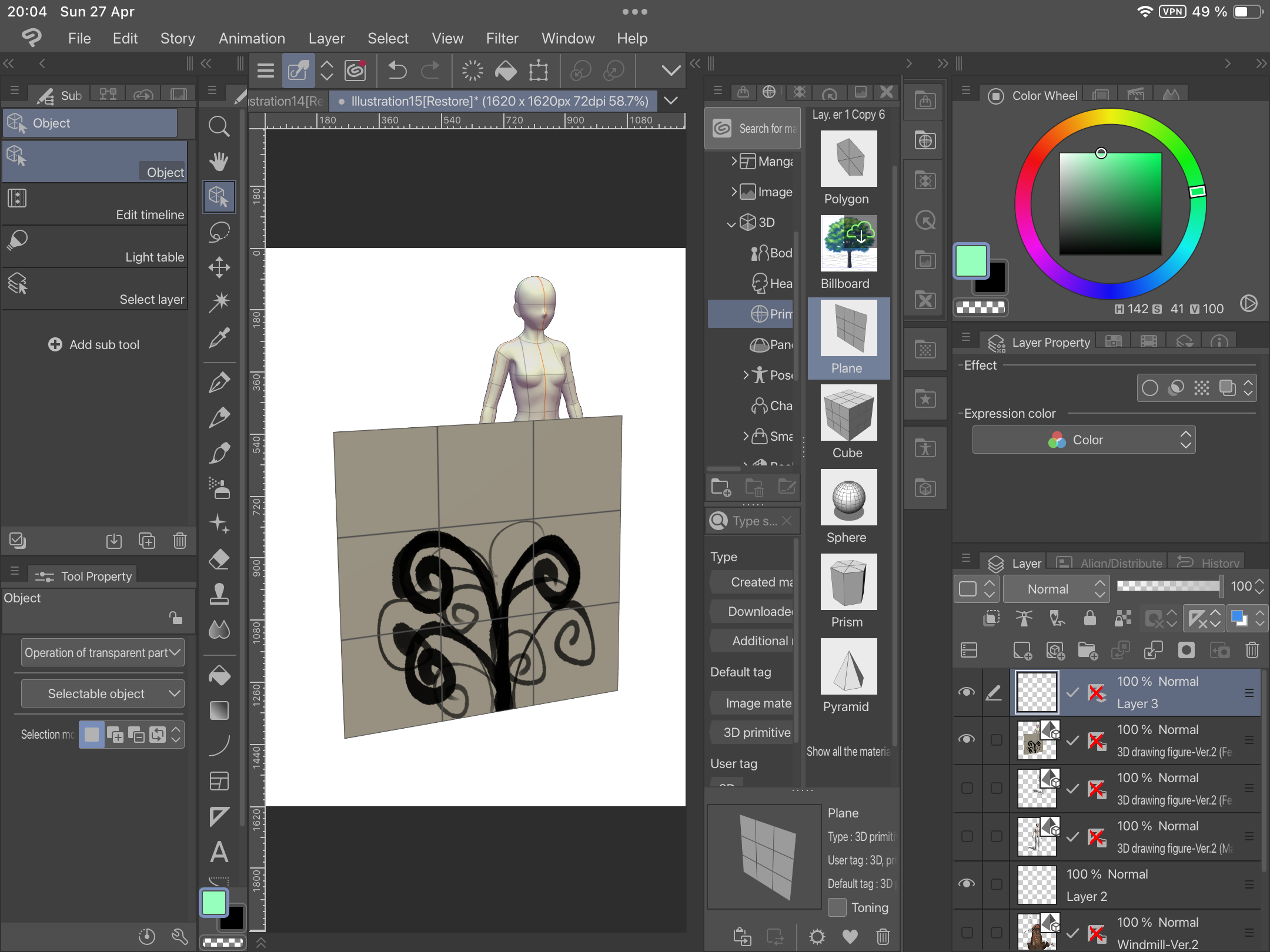Select the Hand move tool

click(x=219, y=161)
